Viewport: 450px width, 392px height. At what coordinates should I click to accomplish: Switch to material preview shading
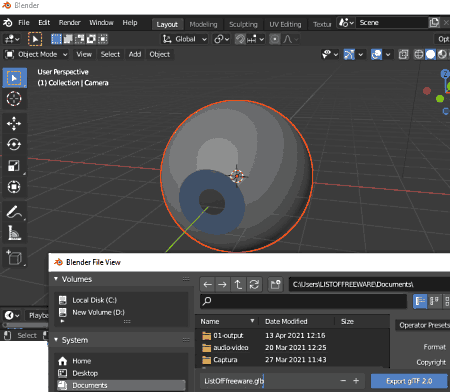[x=442, y=54]
